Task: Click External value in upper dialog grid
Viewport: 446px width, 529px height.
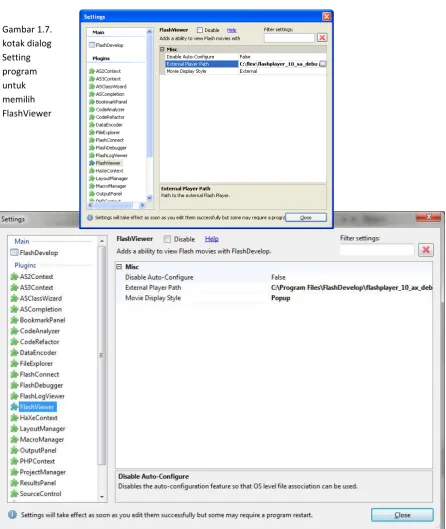Action: (248, 71)
